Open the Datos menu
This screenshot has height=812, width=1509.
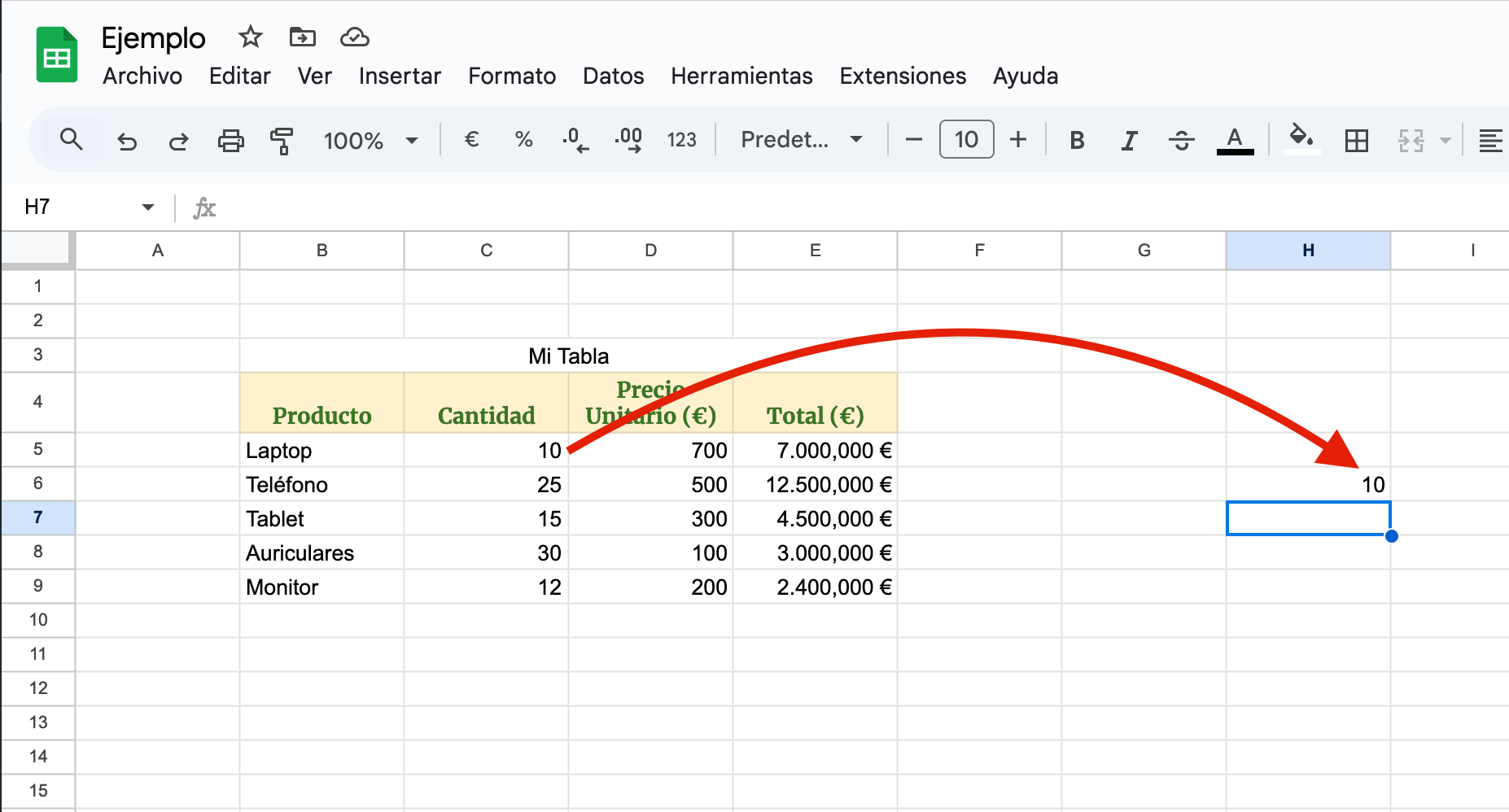click(x=613, y=76)
